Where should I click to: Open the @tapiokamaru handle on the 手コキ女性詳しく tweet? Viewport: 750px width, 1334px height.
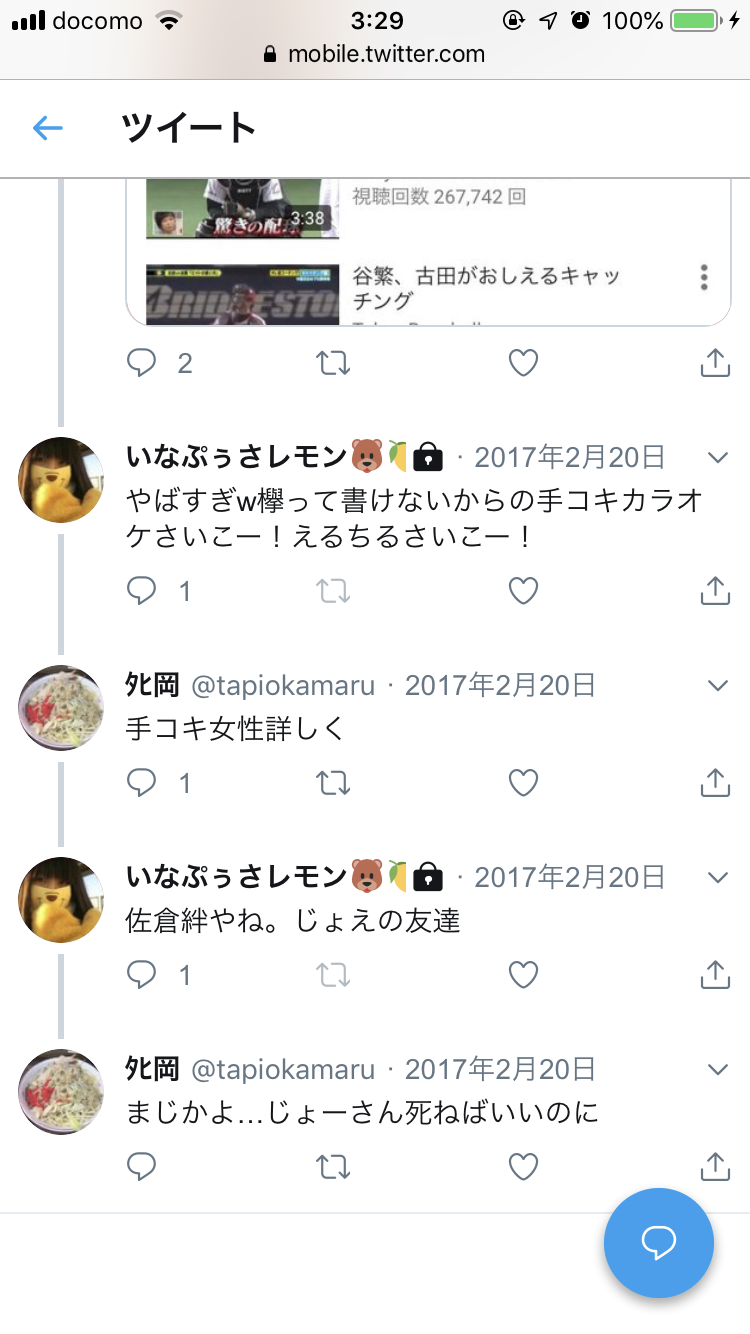click(283, 685)
